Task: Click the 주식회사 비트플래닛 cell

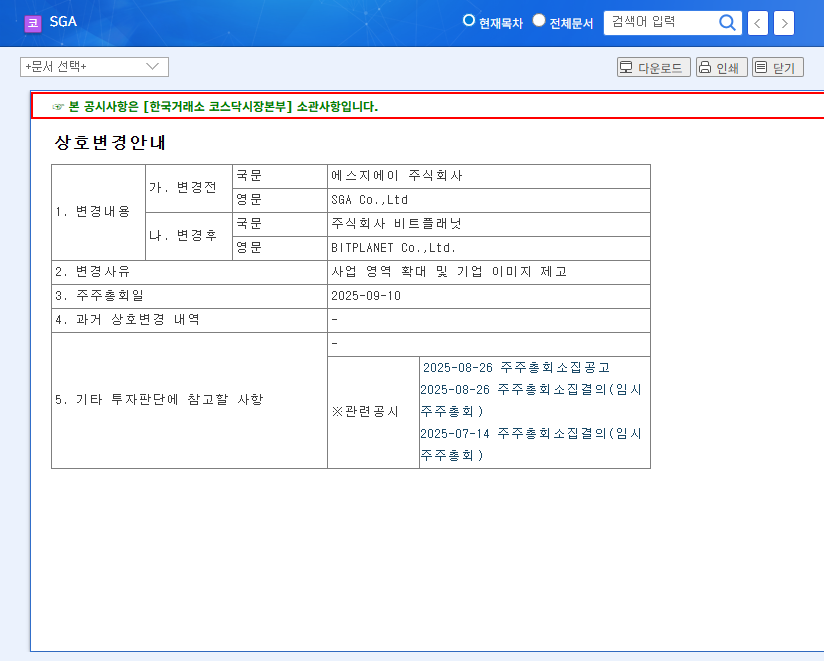Action: click(x=489, y=224)
